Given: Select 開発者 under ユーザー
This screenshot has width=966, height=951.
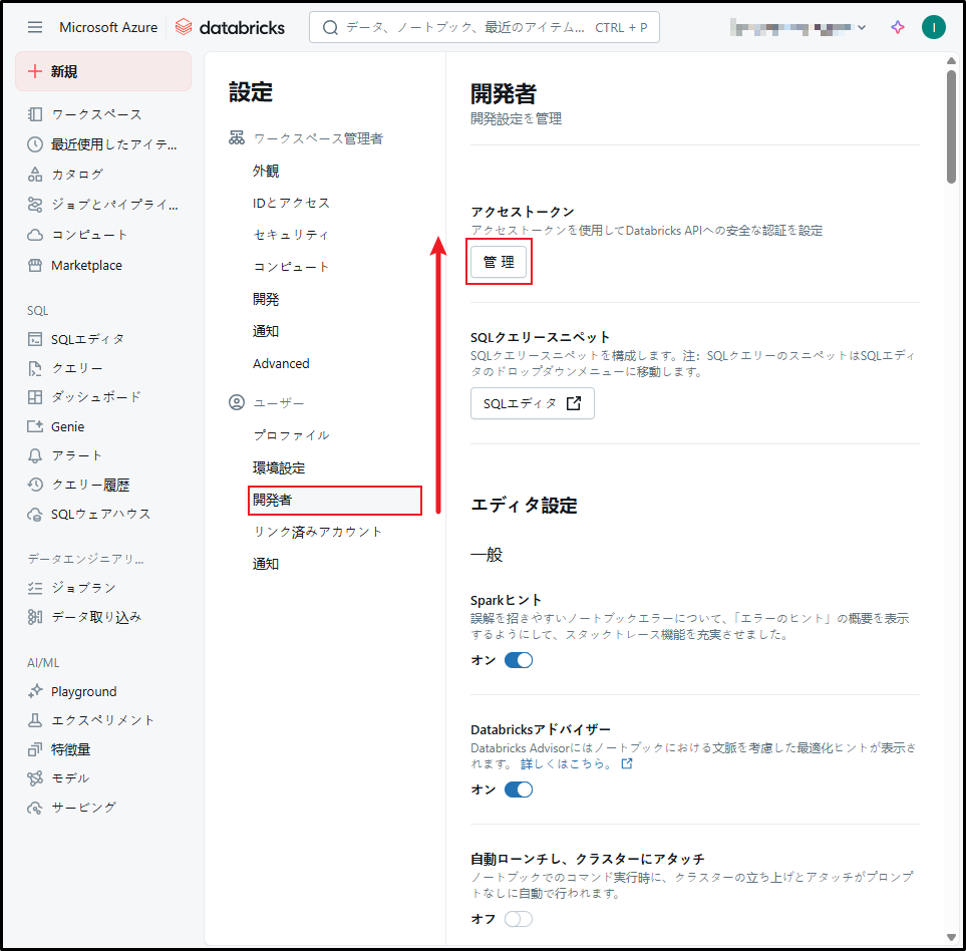Looking at the screenshot, I should 335,500.
